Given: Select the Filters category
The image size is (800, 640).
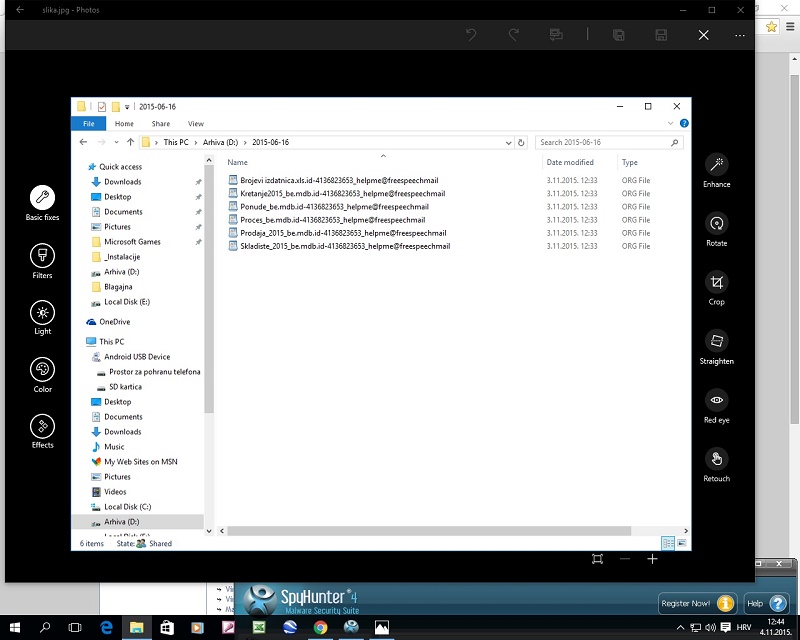Looking at the screenshot, I should (x=42, y=255).
